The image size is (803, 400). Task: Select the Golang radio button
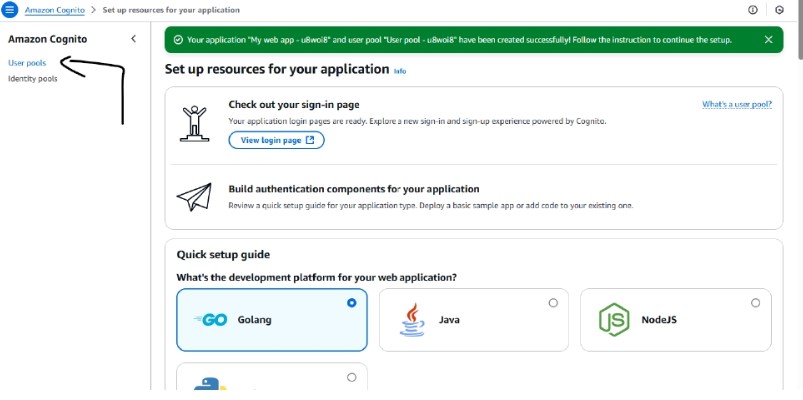351,303
